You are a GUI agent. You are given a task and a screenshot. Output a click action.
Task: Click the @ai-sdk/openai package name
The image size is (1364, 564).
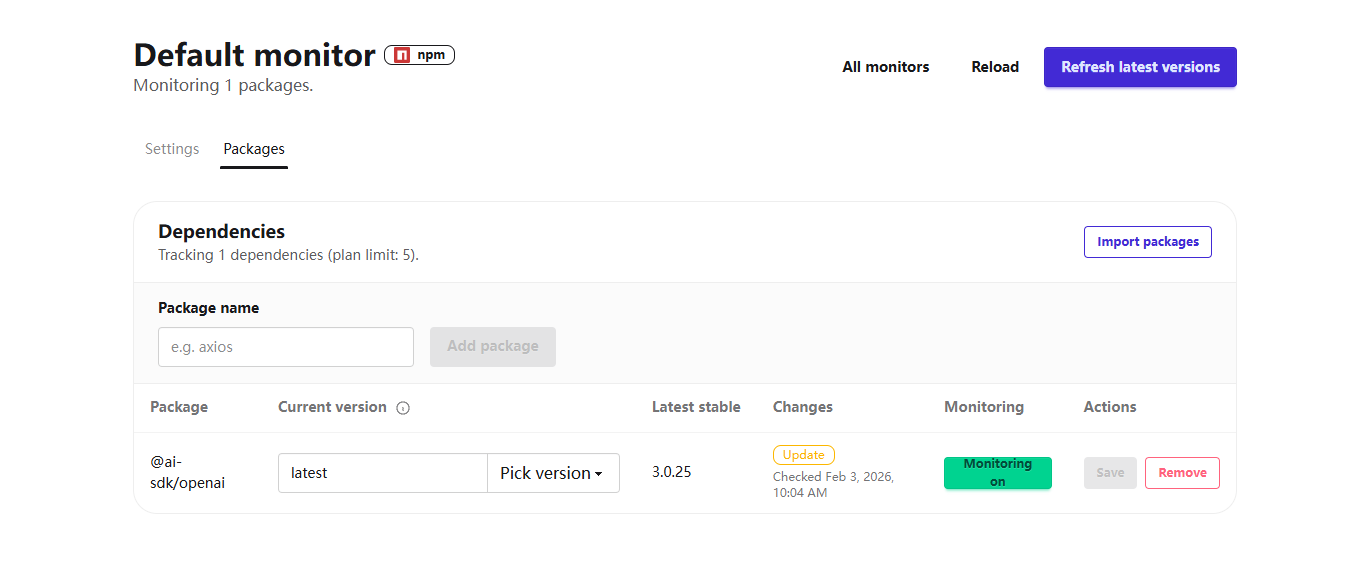188,472
